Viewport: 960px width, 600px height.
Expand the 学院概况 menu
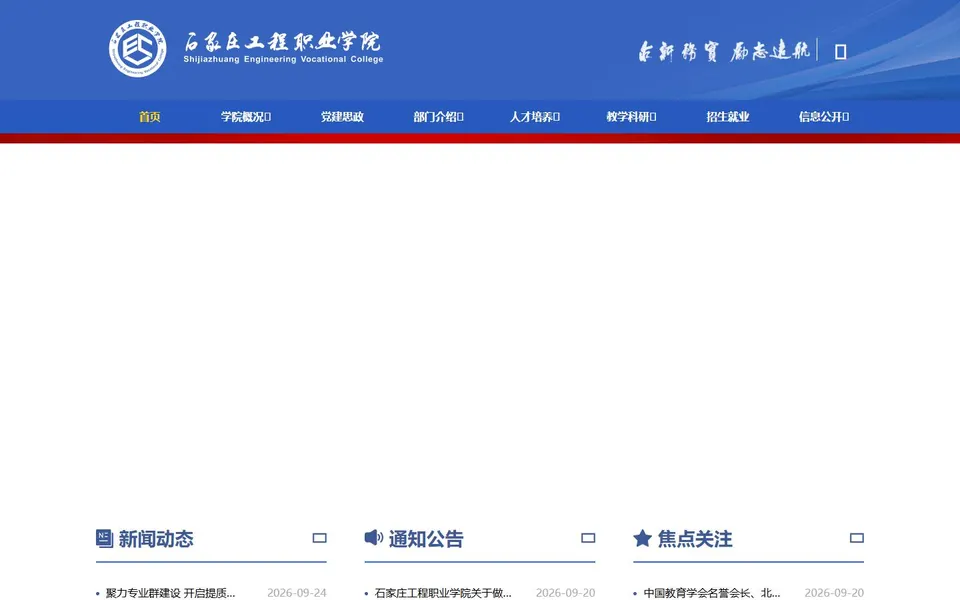pos(246,117)
